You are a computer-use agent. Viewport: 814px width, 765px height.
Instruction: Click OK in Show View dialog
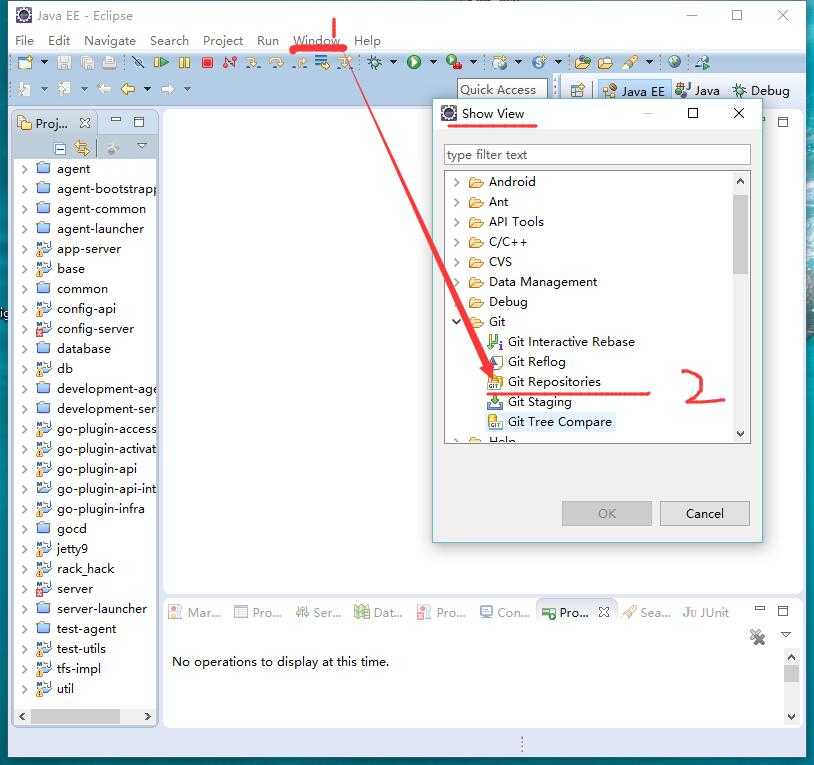pyautogui.click(x=606, y=514)
